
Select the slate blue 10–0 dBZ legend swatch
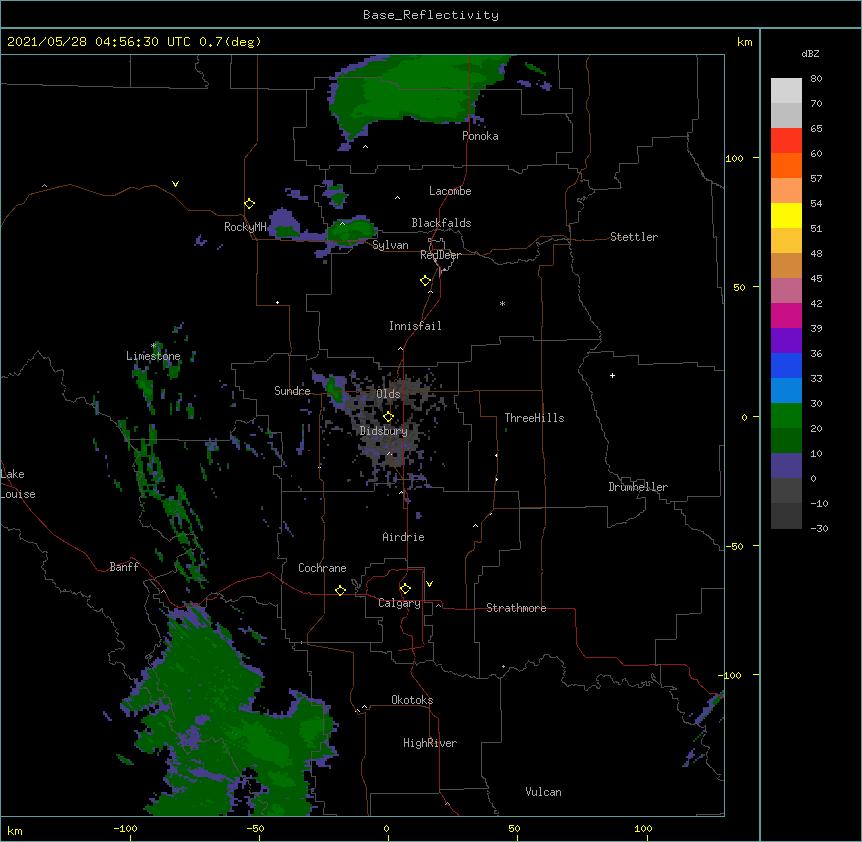786,466
